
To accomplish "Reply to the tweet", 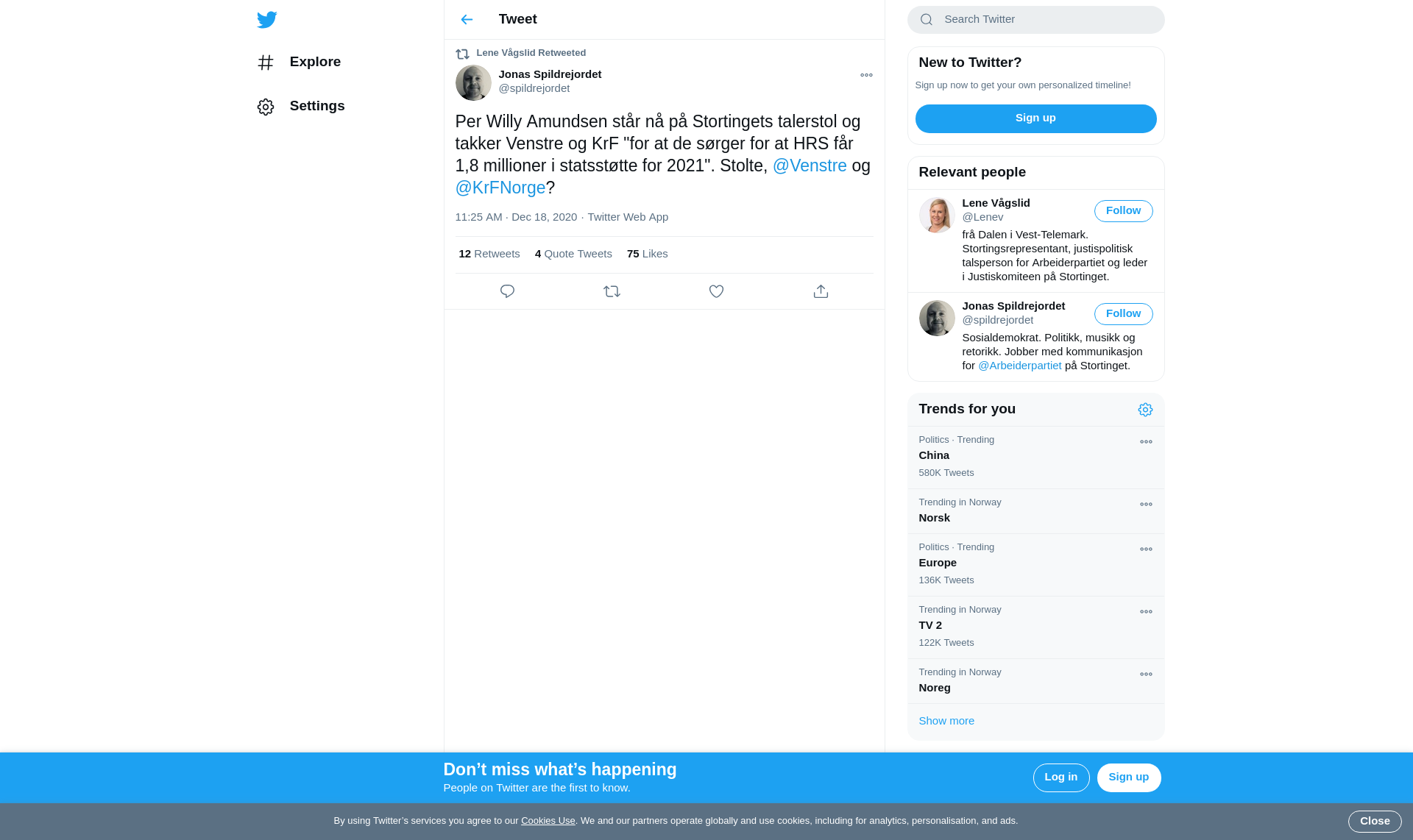I will pyautogui.click(x=507, y=291).
